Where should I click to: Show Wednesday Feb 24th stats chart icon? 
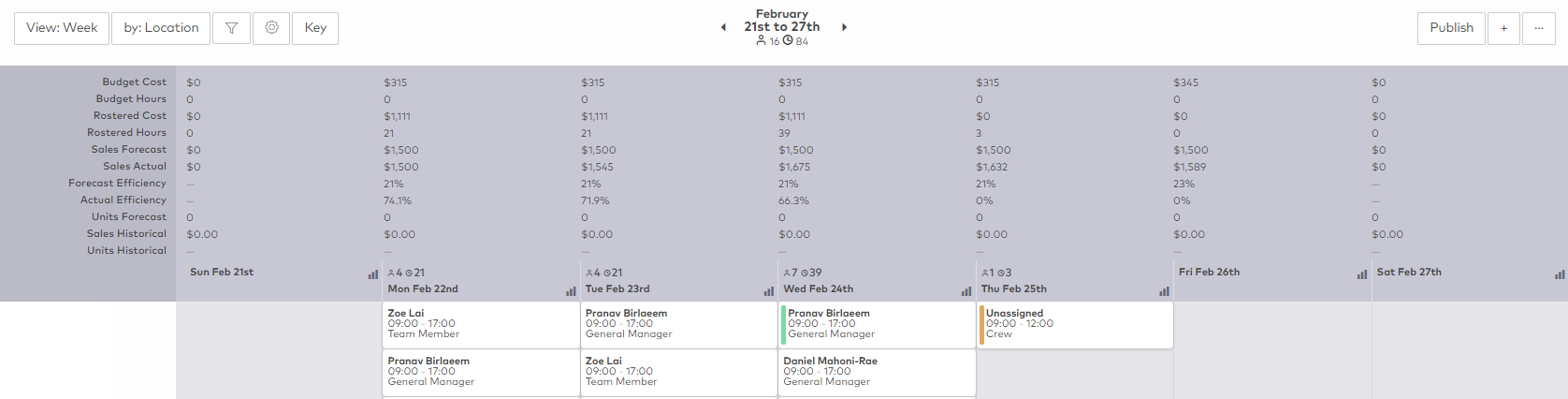click(x=966, y=291)
